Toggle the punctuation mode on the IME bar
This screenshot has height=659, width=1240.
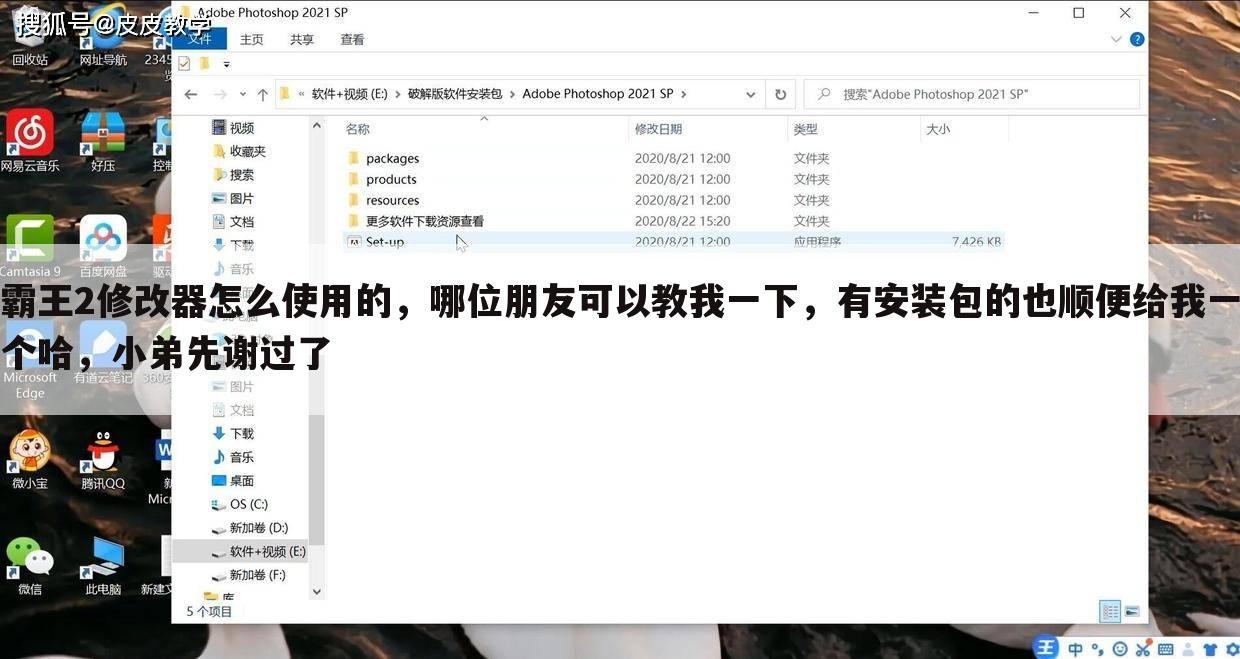pos(1097,649)
